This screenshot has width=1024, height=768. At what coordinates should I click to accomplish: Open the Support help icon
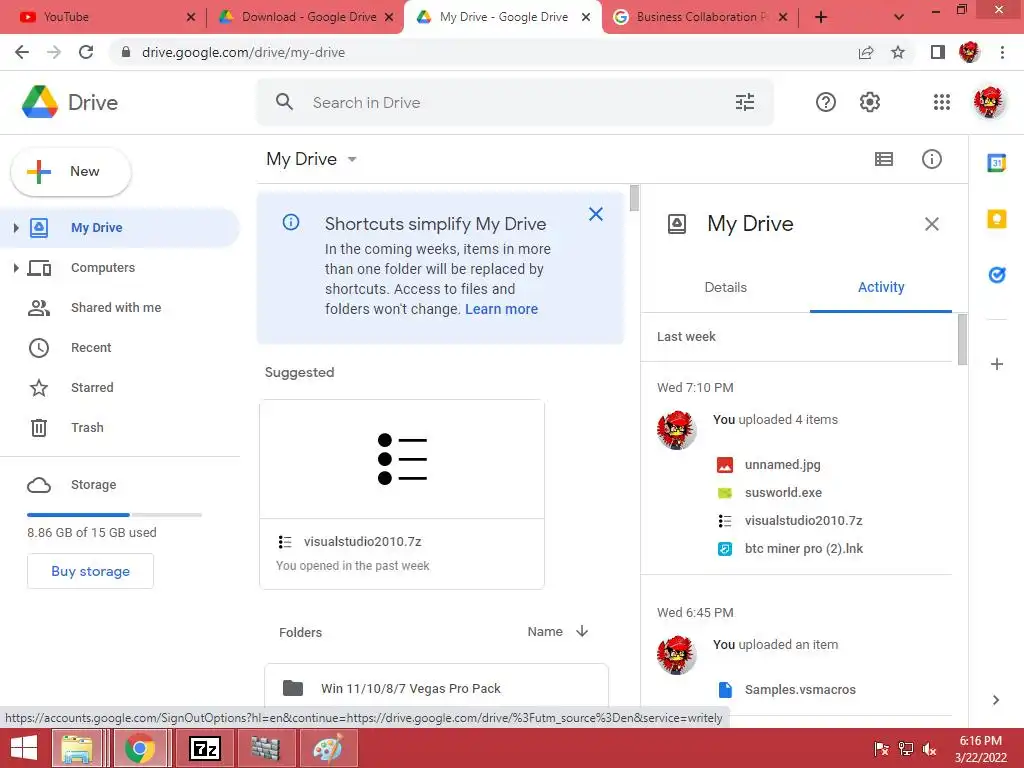click(825, 102)
